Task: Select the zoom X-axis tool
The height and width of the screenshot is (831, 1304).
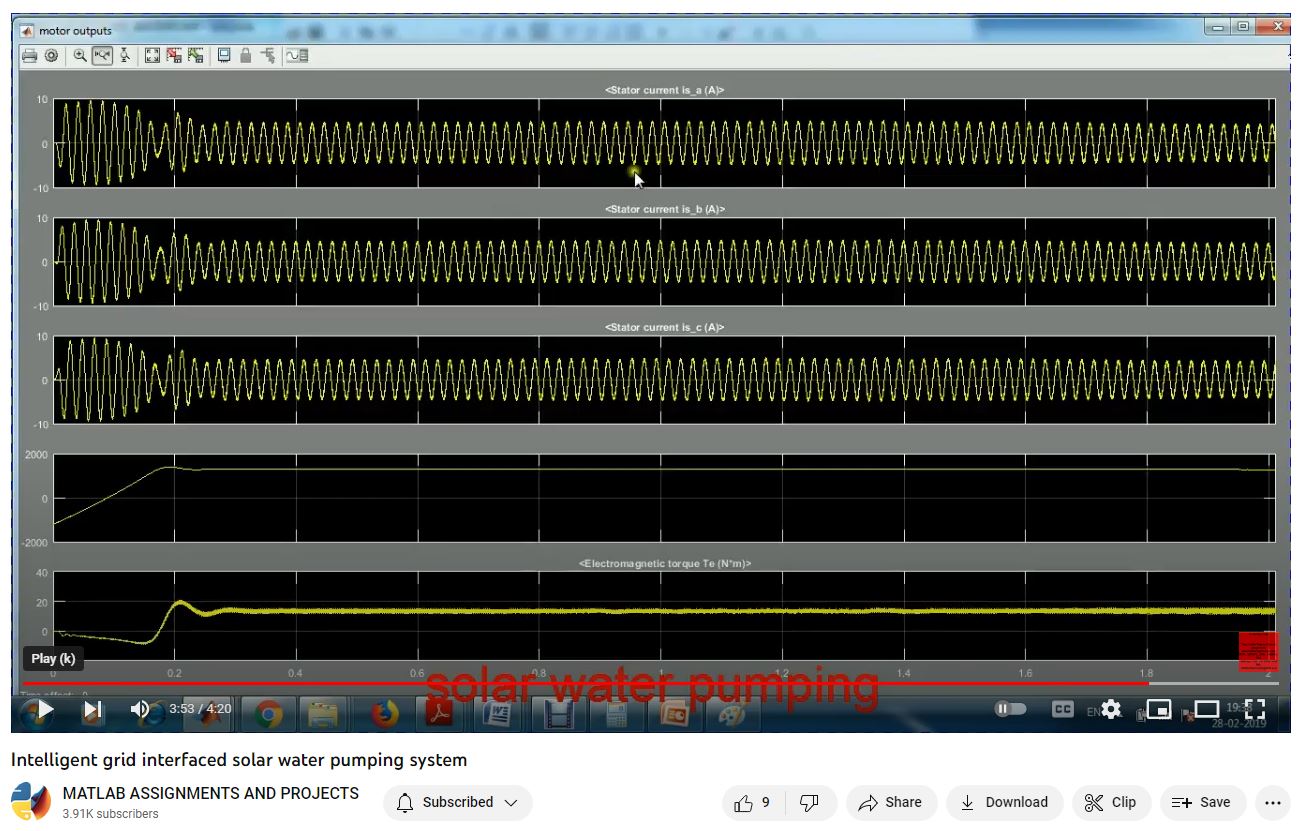Action: (102, 56)
